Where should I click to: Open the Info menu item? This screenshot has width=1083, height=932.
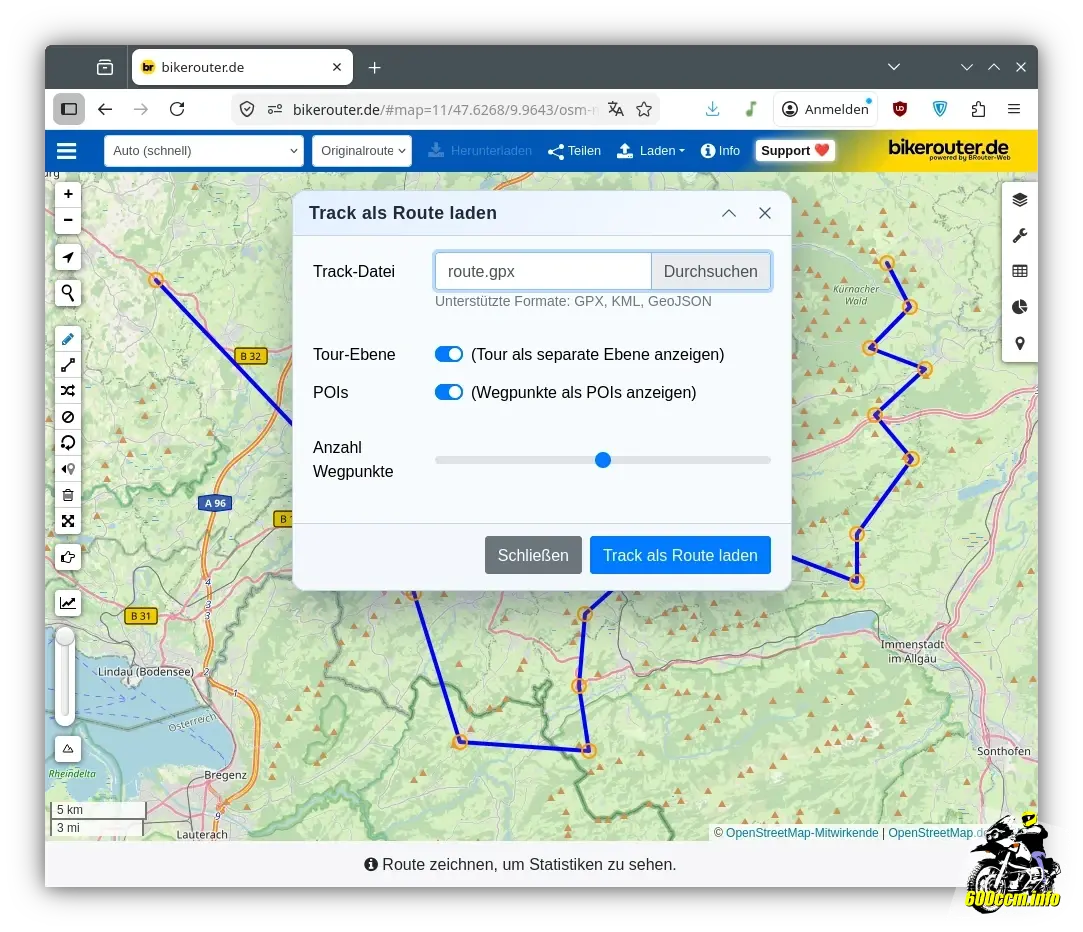(720, 151)
